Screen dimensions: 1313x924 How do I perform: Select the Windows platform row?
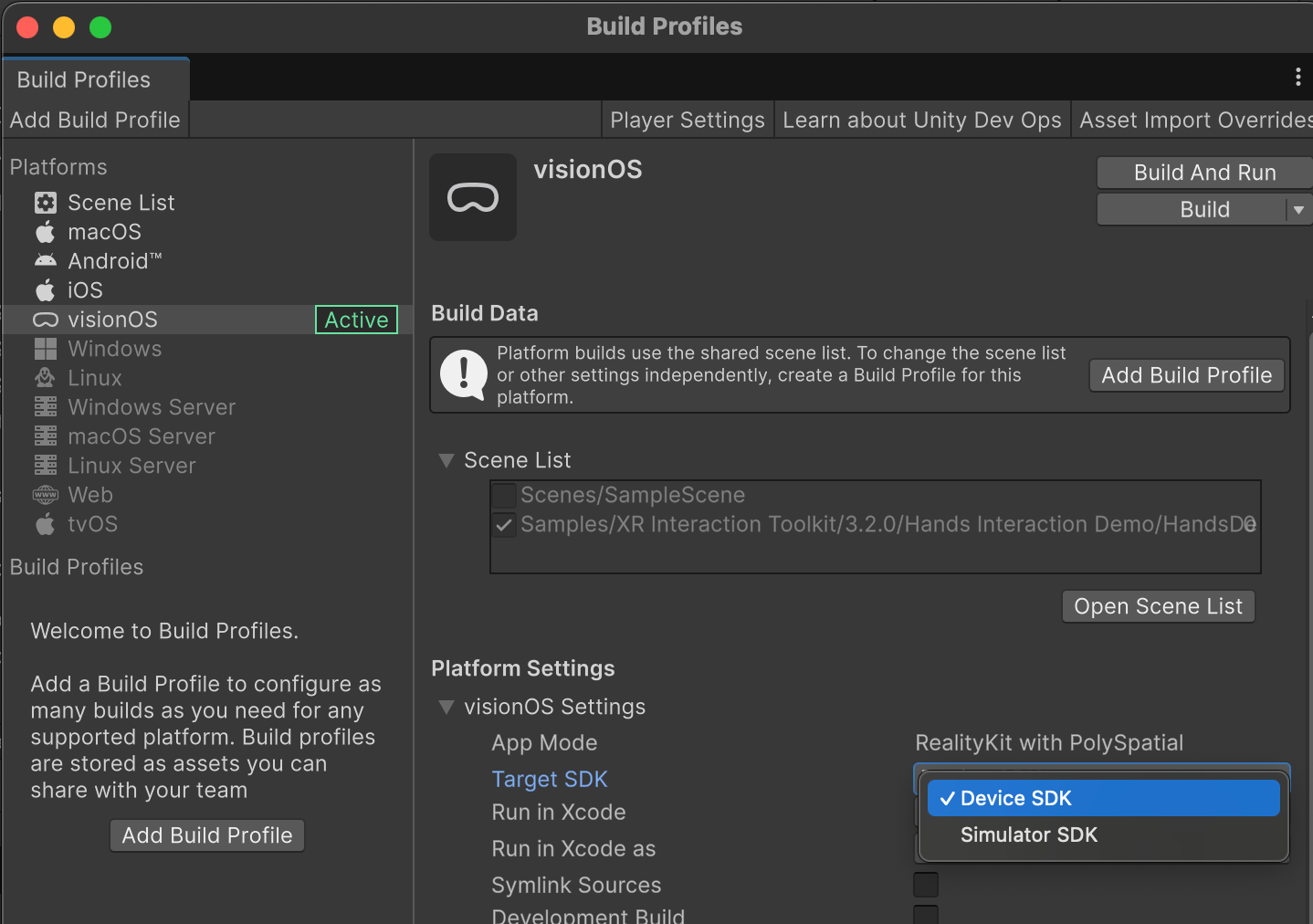pos(208,349)
